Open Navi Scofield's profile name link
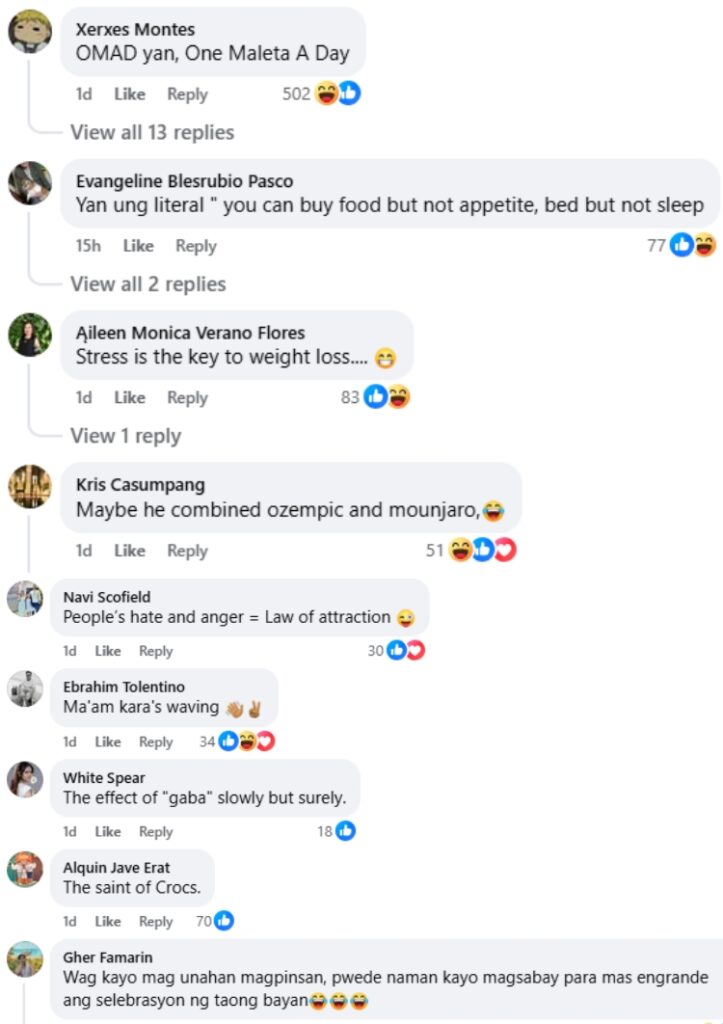Screen dimensions: 723x1024 point(107,597)
